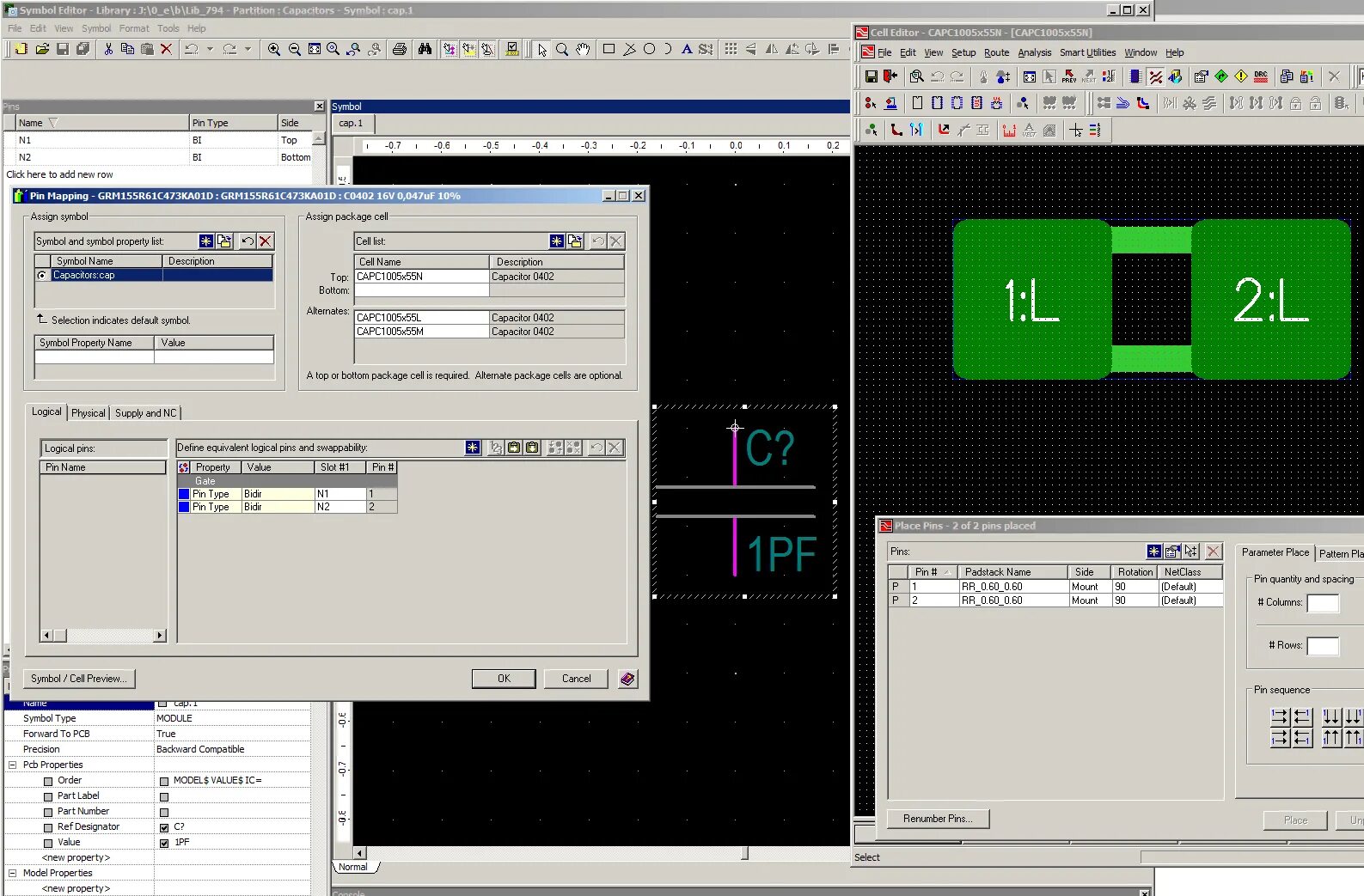Viewport: 1364px width, 896px height.
Task: Click red Delete X in Symbol Editor toolbar
Action: (167, 49)
